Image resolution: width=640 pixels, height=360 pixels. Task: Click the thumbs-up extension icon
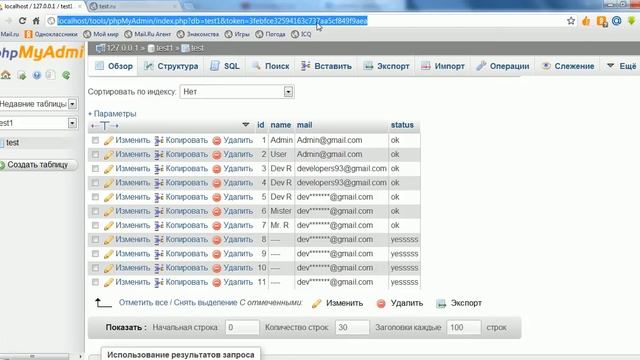pyautogui.click(x=586, y=21)
